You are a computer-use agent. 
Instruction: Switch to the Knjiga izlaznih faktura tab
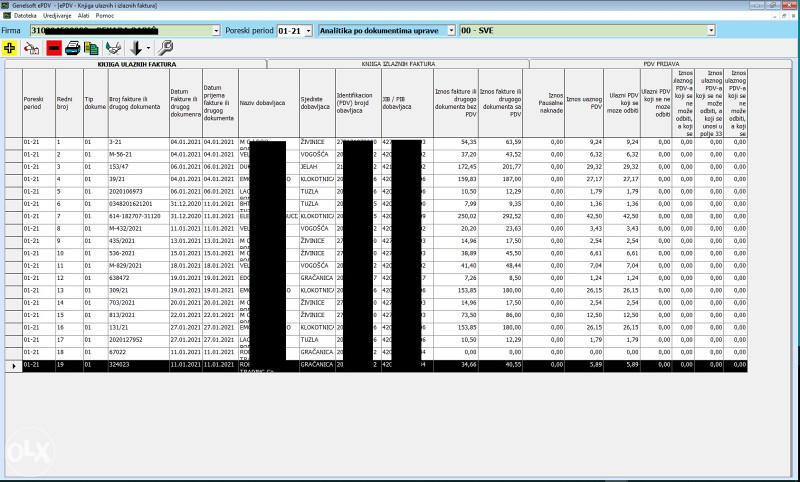(397, 63)
